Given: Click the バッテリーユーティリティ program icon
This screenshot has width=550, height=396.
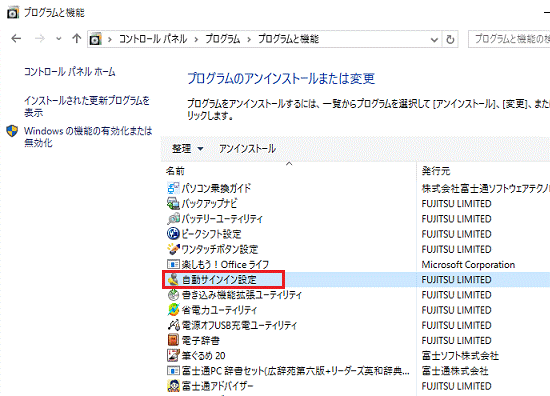Looking at the screenshot, I should coord(173,219).
